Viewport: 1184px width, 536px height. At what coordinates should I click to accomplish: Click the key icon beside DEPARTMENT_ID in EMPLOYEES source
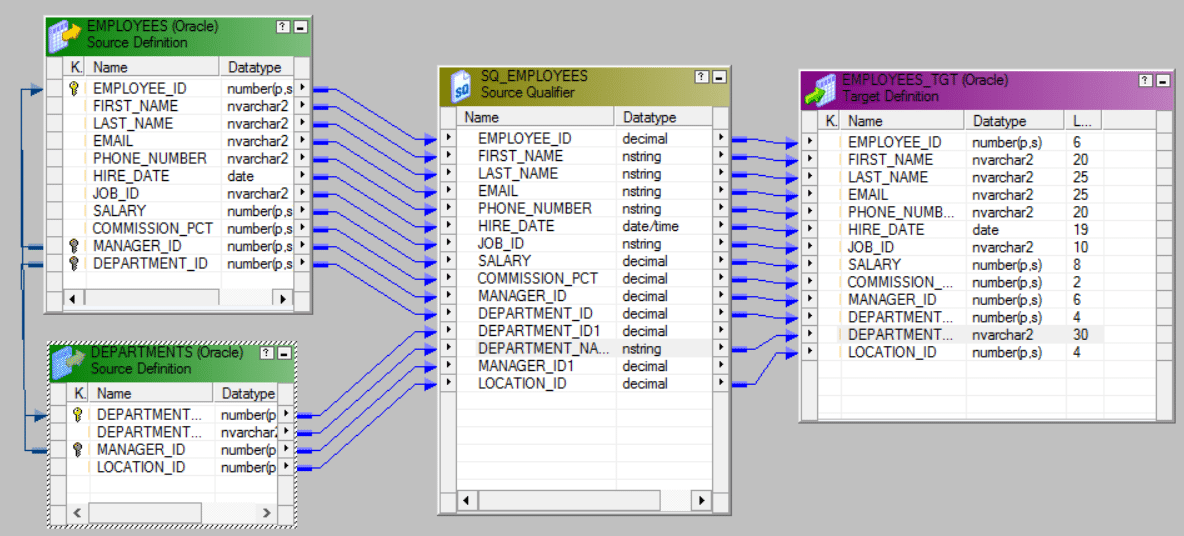click(x=74, y=263)
